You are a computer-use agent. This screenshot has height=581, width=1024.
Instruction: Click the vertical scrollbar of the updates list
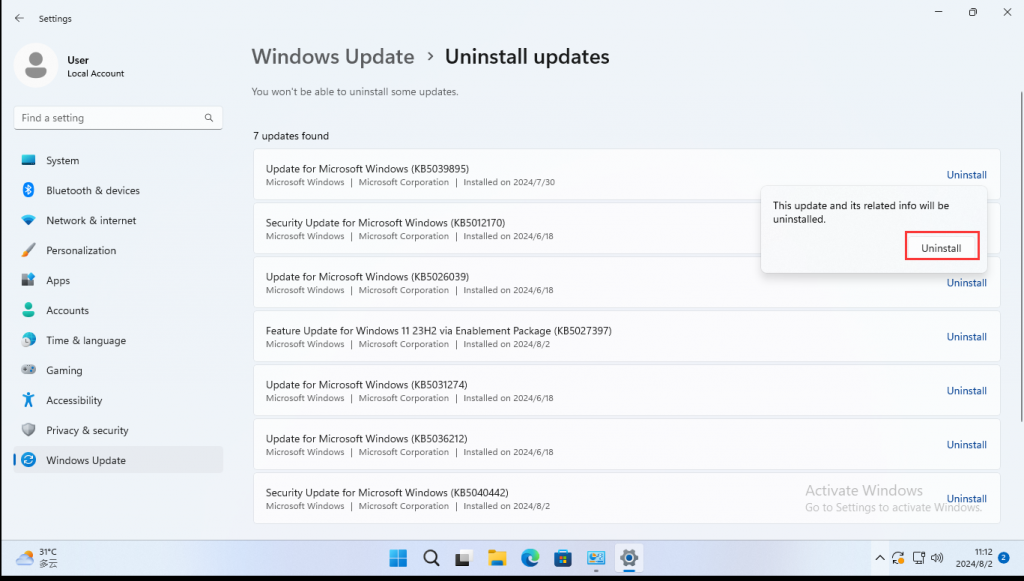coord(1021,257)
